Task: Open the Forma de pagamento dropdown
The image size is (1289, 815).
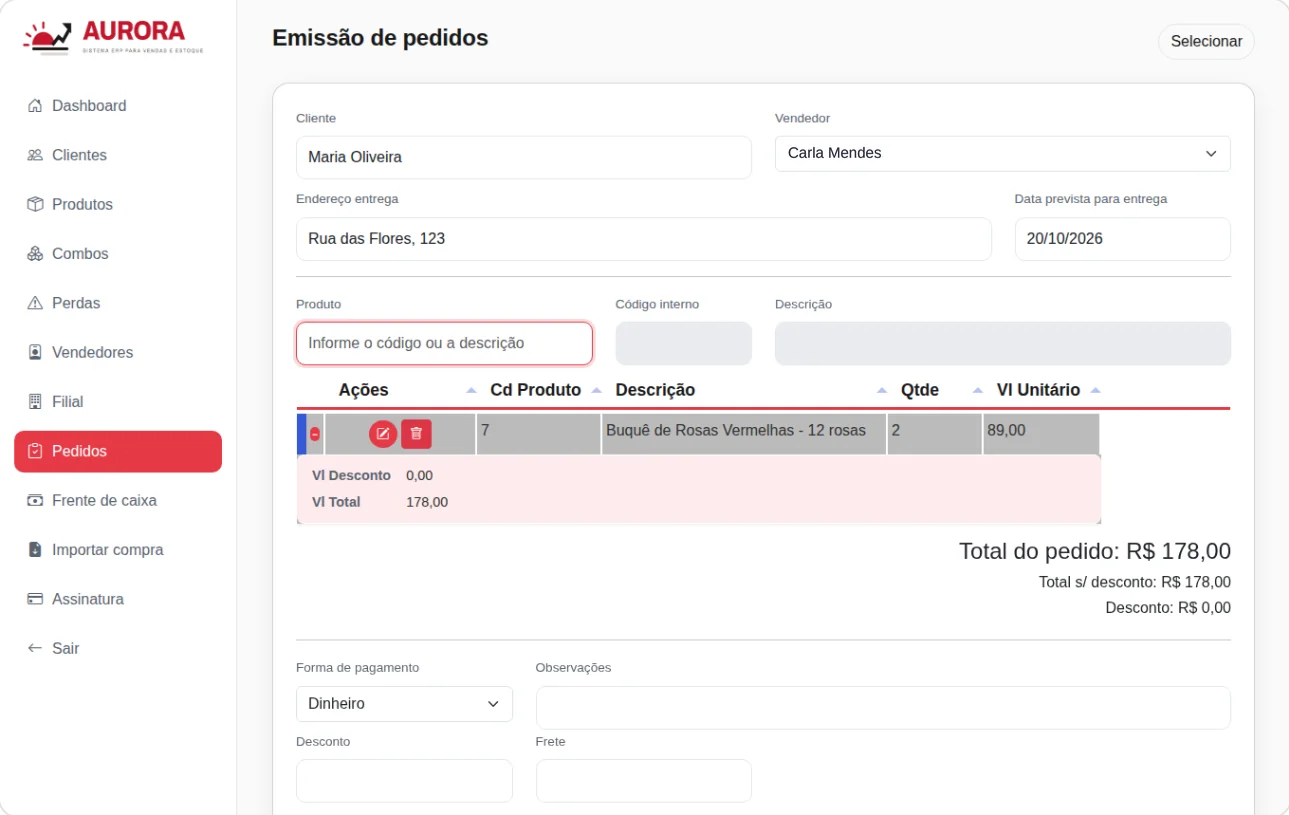Action: (404, 704)
